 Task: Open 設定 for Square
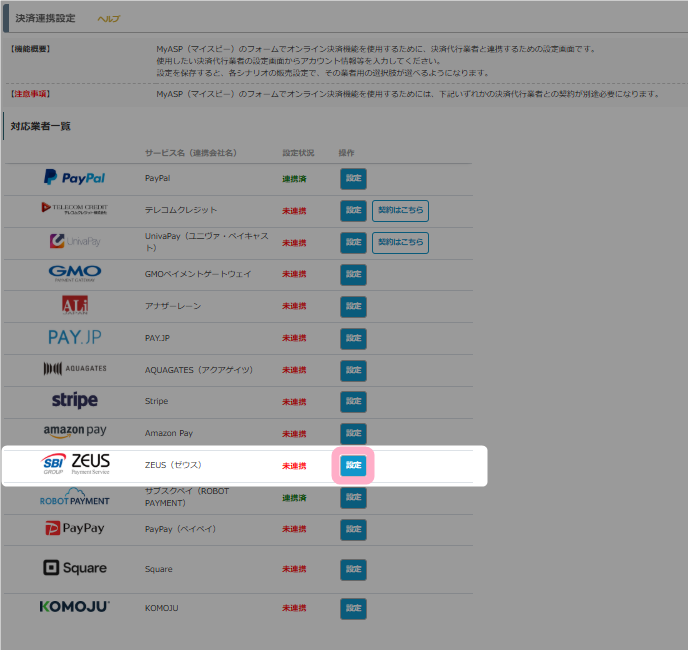[x=353, y=569]
